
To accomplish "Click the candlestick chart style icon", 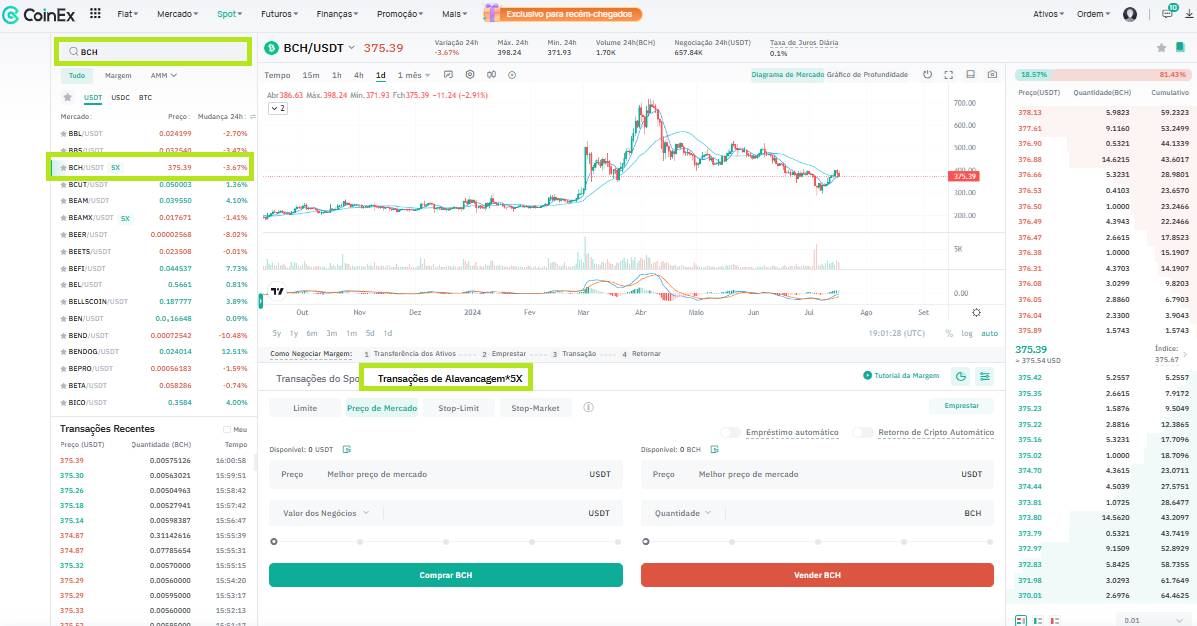I will (491, 75).
